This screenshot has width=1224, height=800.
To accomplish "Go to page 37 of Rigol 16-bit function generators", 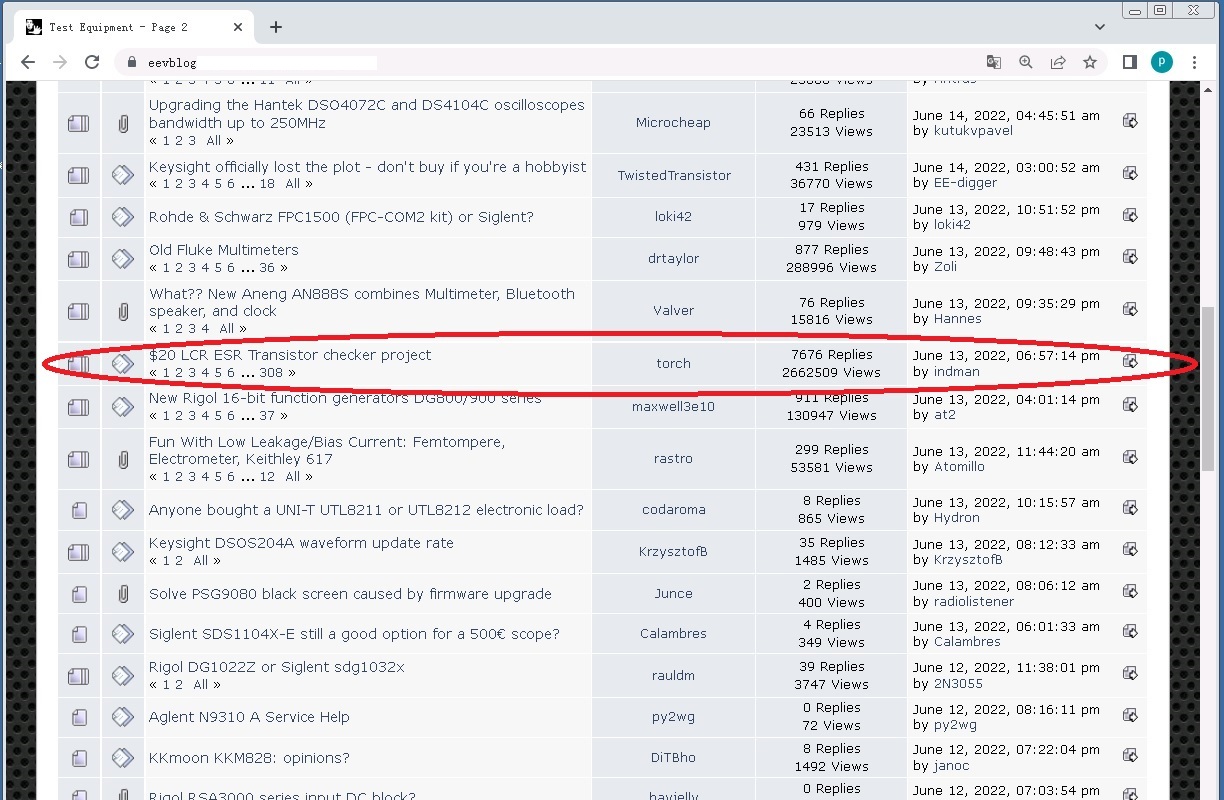I will click(267, 416).
